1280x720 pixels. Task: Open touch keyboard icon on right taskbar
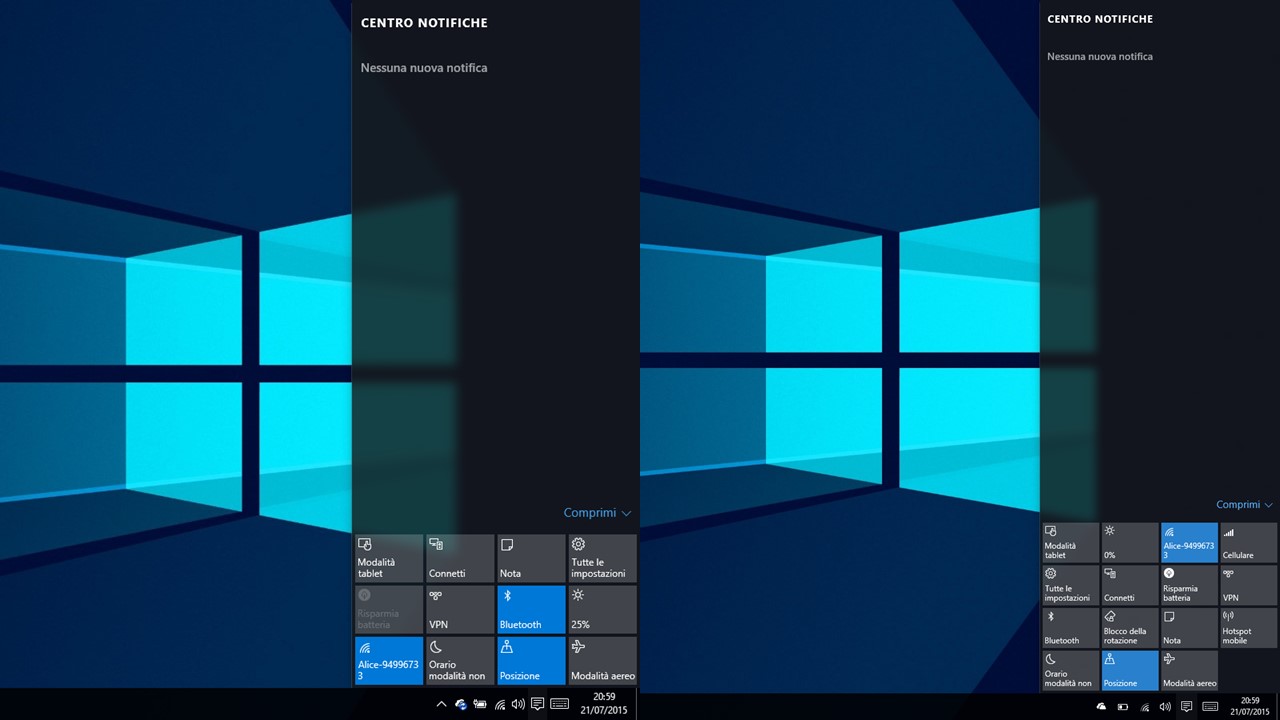[1210, 707]
